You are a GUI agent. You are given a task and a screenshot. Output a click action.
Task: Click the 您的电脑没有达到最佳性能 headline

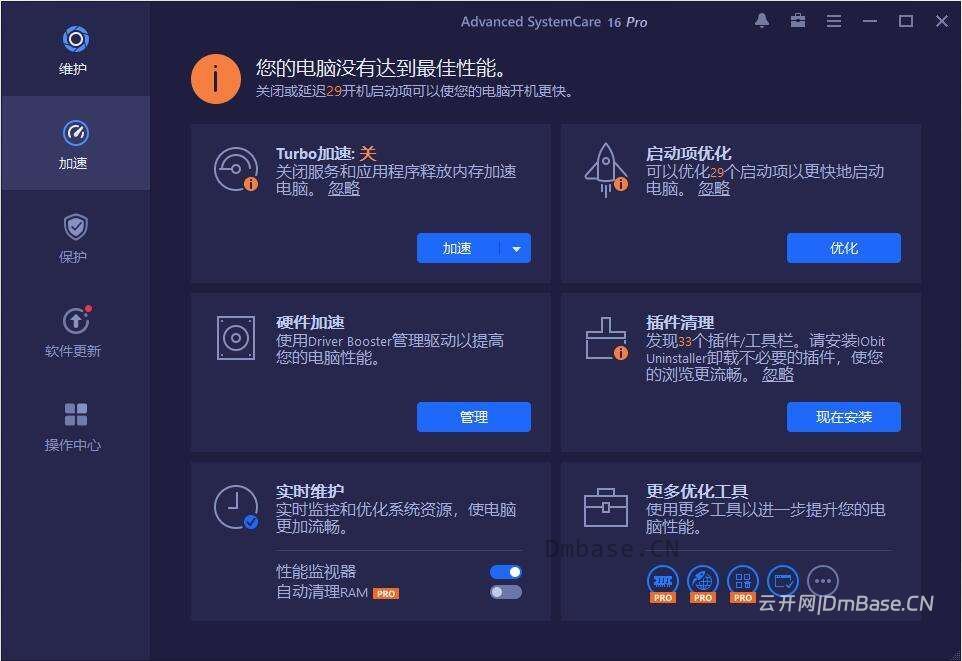click(x=381, y=68)
